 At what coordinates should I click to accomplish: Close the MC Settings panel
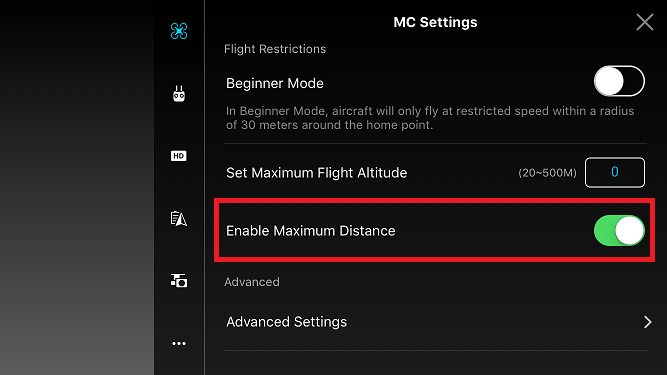pos(645,22)
